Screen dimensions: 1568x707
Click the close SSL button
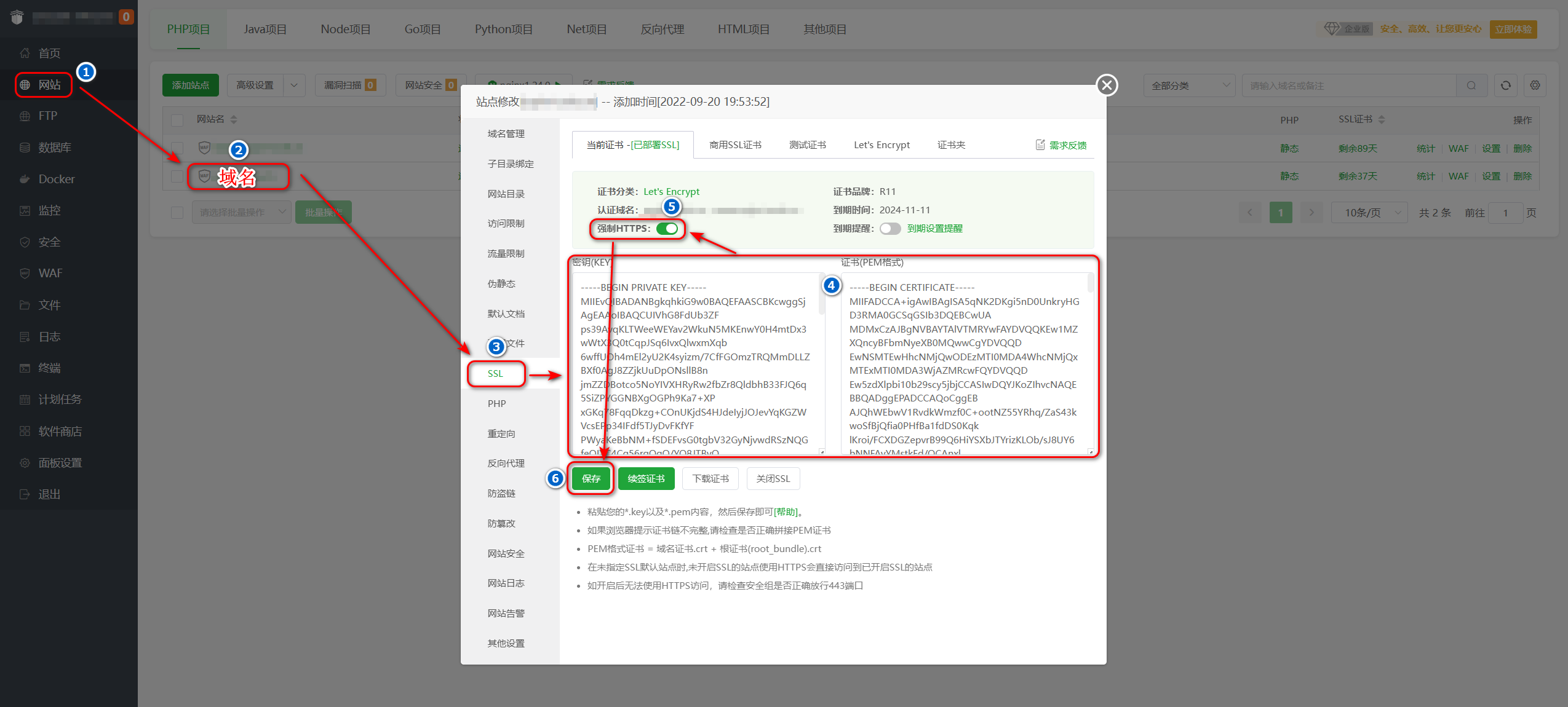773,478
